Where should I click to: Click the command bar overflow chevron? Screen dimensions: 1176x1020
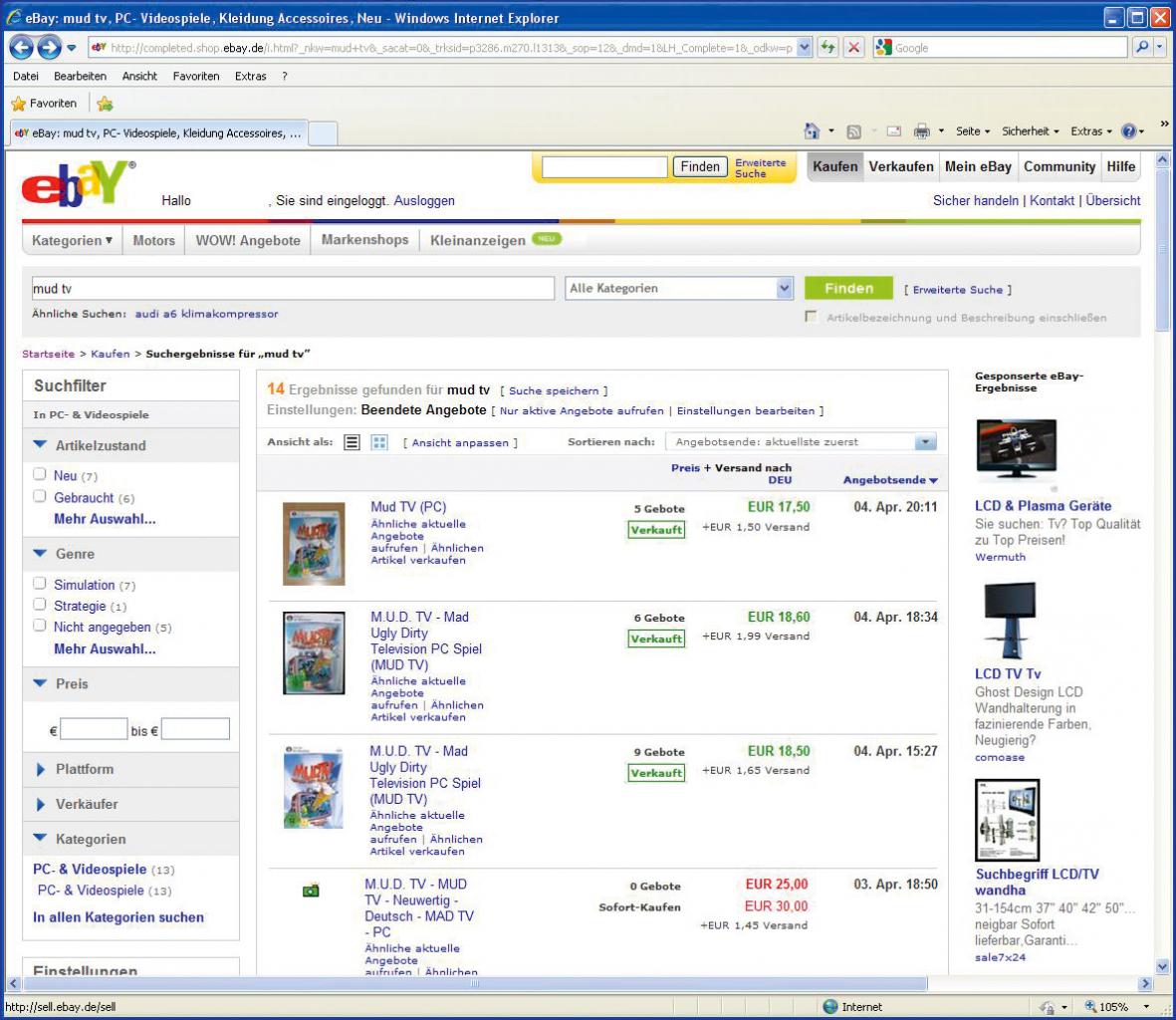(1164, 124)
